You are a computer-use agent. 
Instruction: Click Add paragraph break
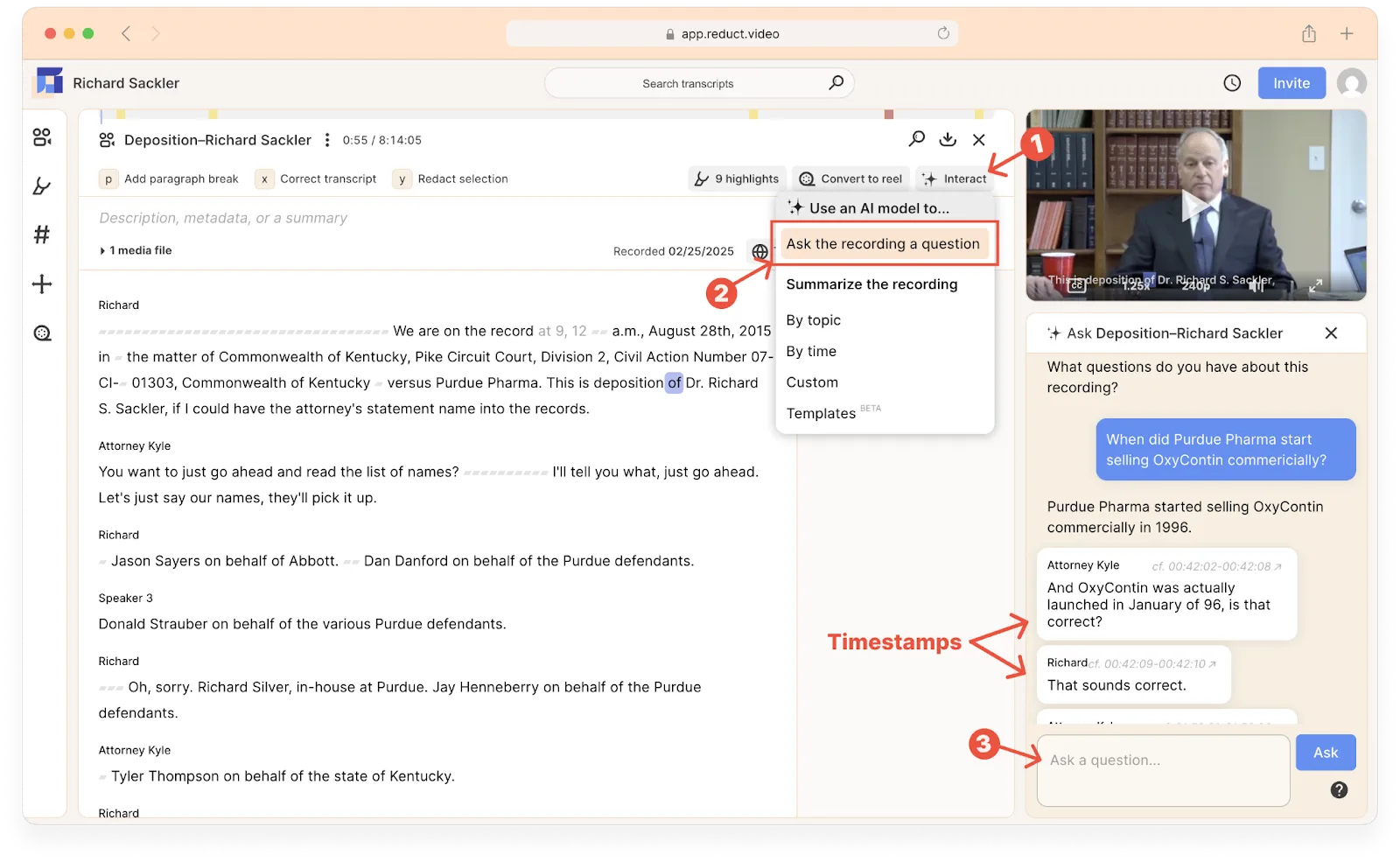click(x=169, y=179)
